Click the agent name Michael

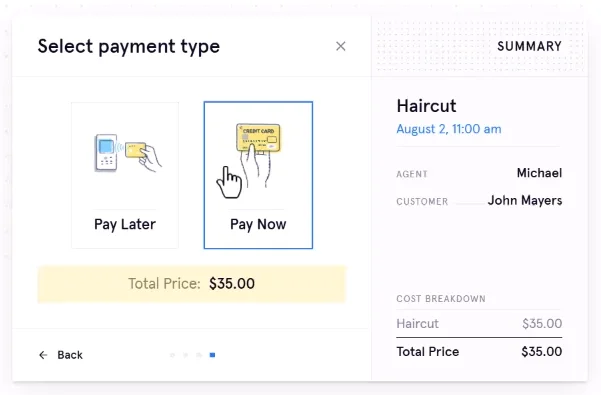pos(539,173)
